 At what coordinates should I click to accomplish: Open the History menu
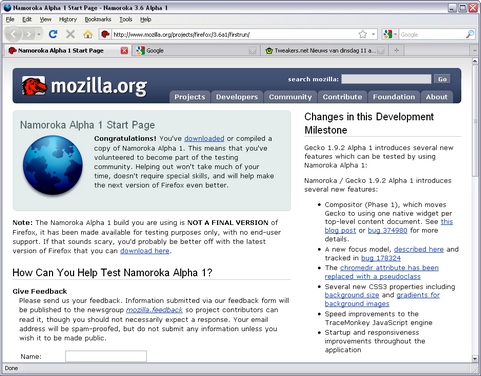point(68,19)
